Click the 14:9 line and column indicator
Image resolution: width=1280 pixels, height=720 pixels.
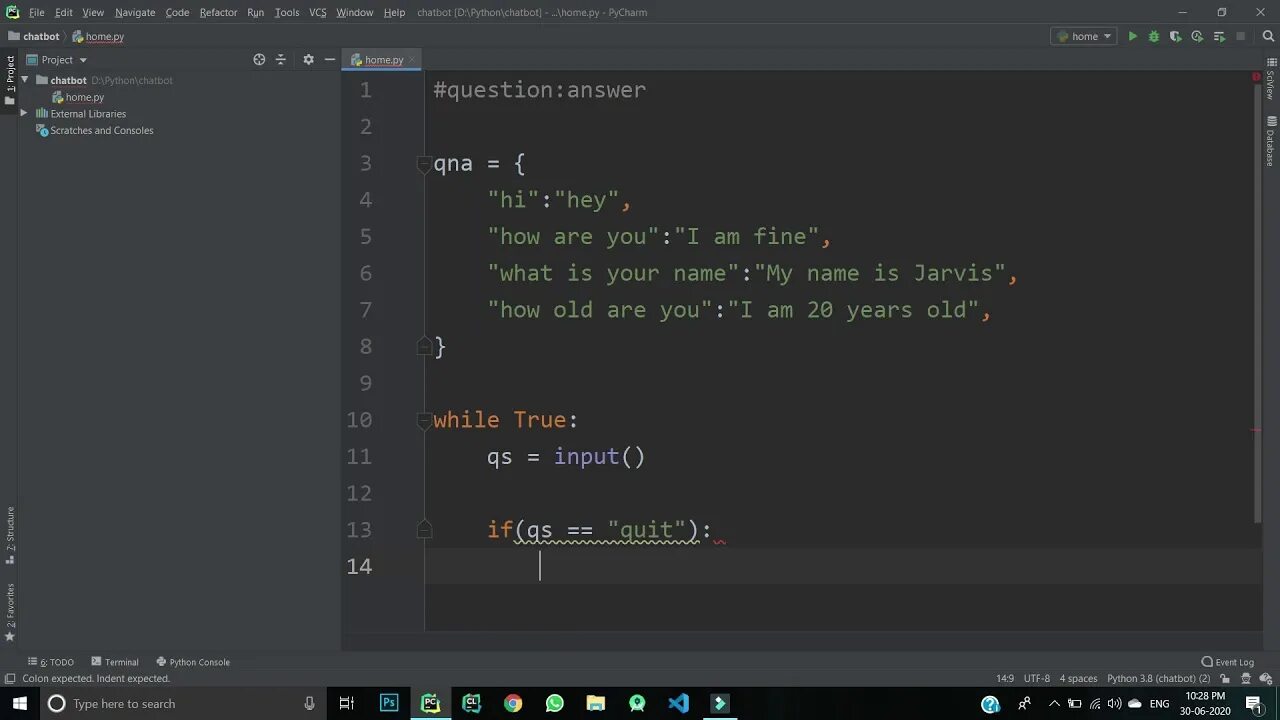pos(1005,678)
